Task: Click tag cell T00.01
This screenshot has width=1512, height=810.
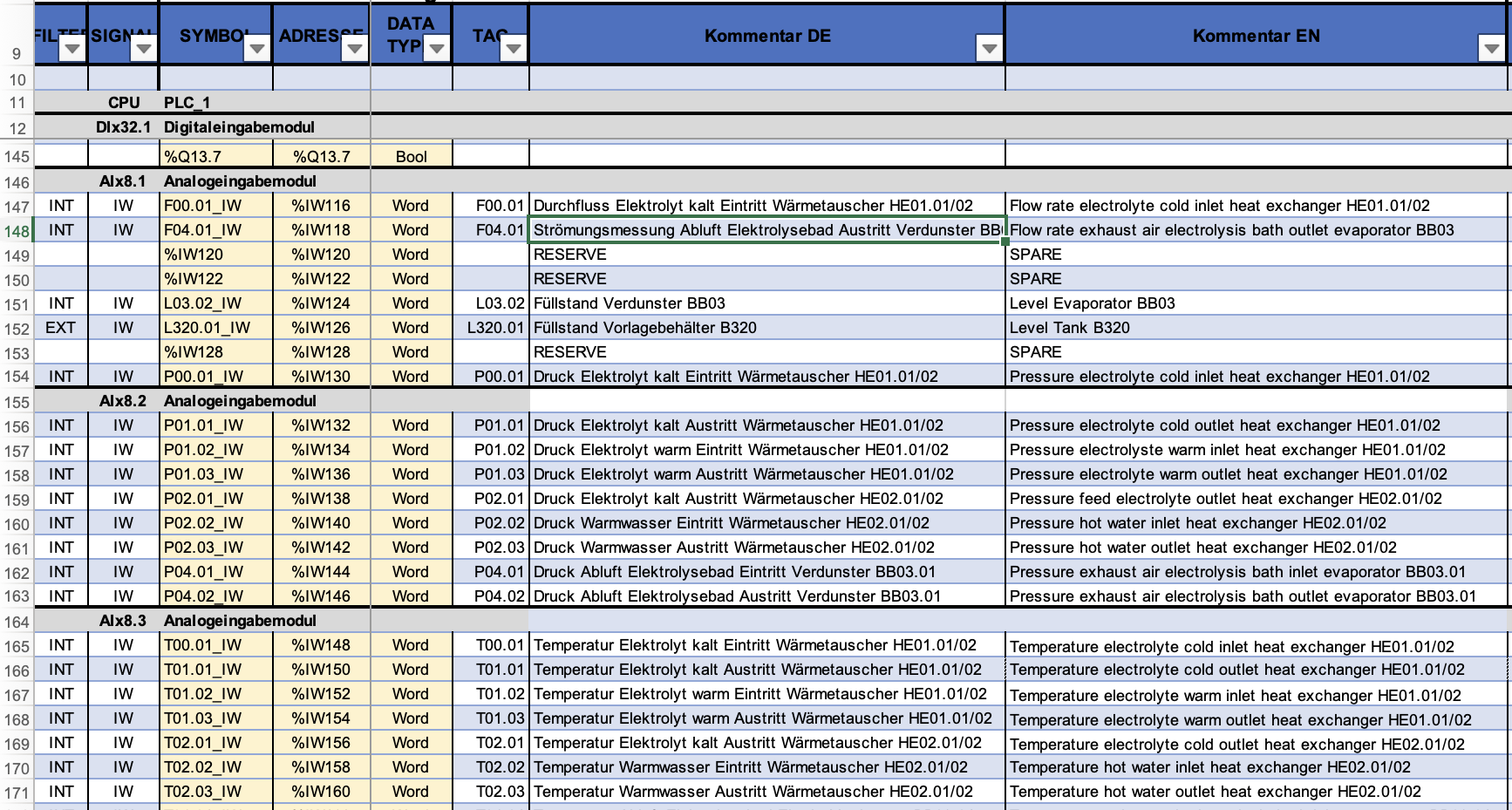Action: (491, 645)
